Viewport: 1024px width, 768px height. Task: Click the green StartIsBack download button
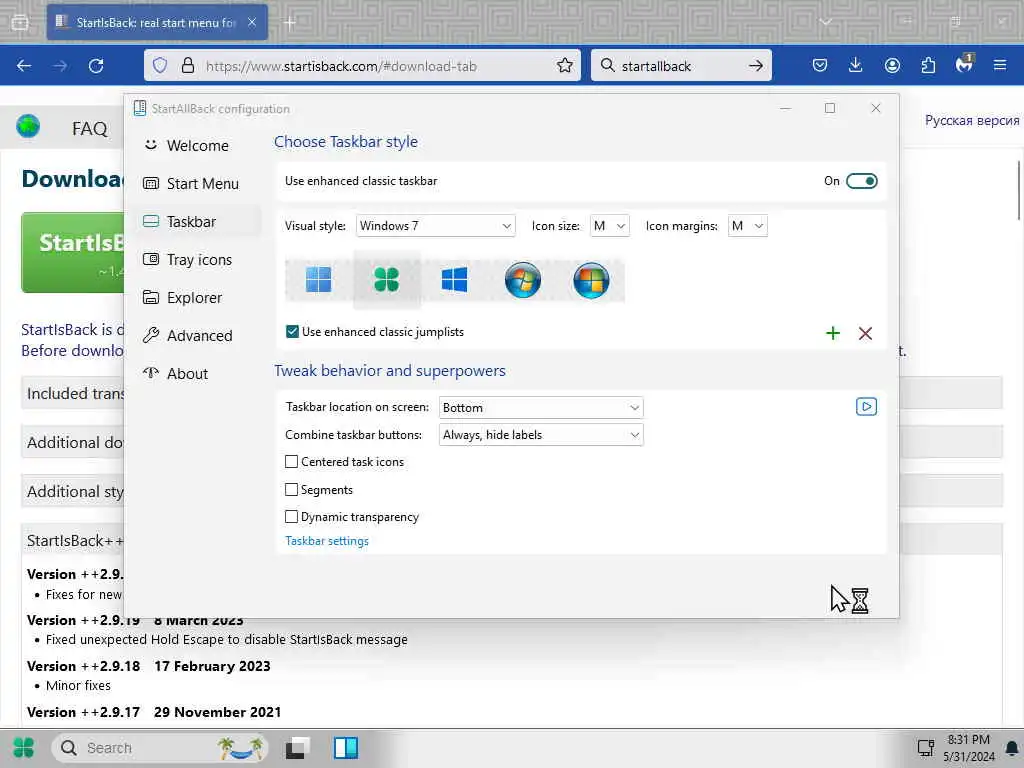(x=72, y=252)
